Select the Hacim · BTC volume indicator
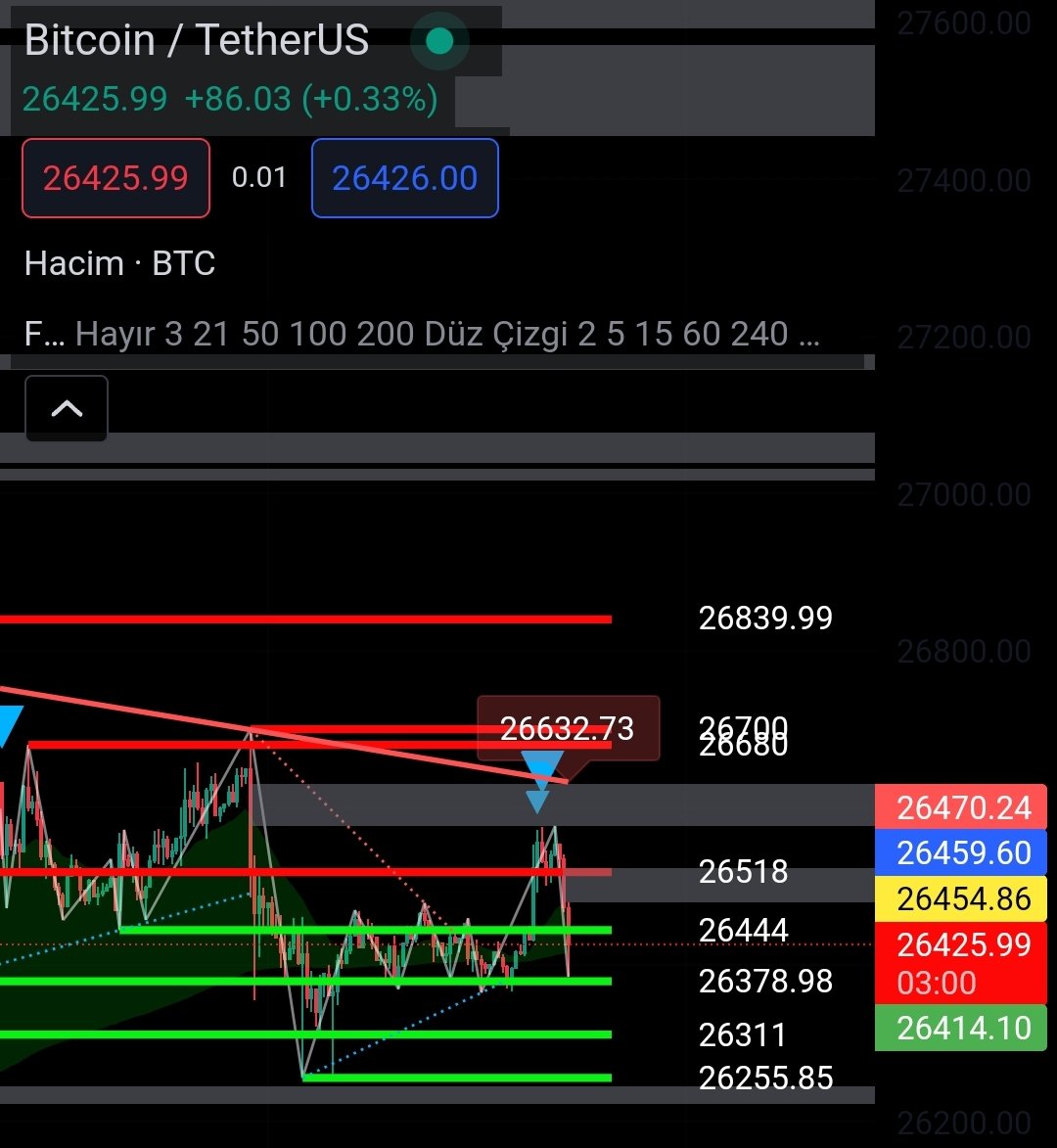The height and width of the screenshot is (1148, 1057). [120, 263]
